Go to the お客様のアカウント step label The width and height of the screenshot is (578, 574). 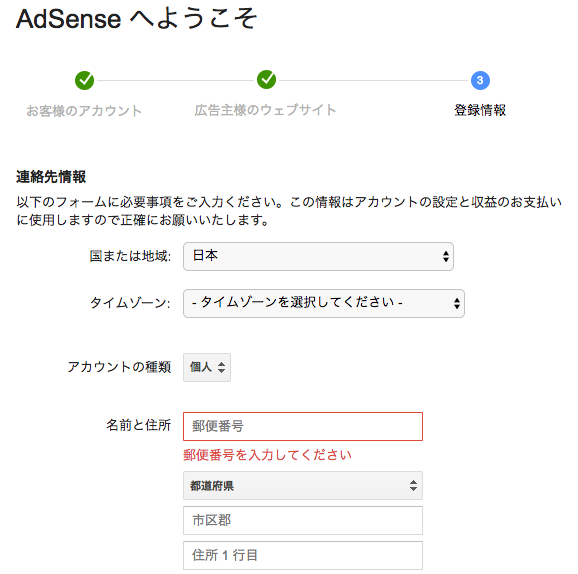[84, 111]
